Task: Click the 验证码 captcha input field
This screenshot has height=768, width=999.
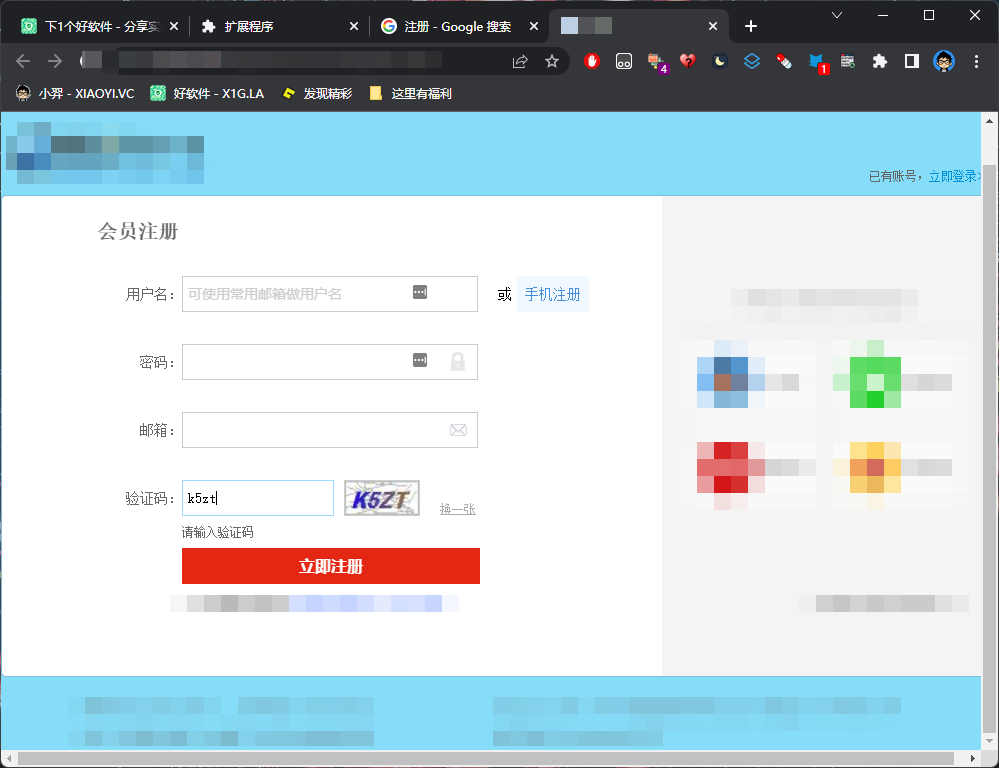Action: pyautogui.click(x=258, y=498)
